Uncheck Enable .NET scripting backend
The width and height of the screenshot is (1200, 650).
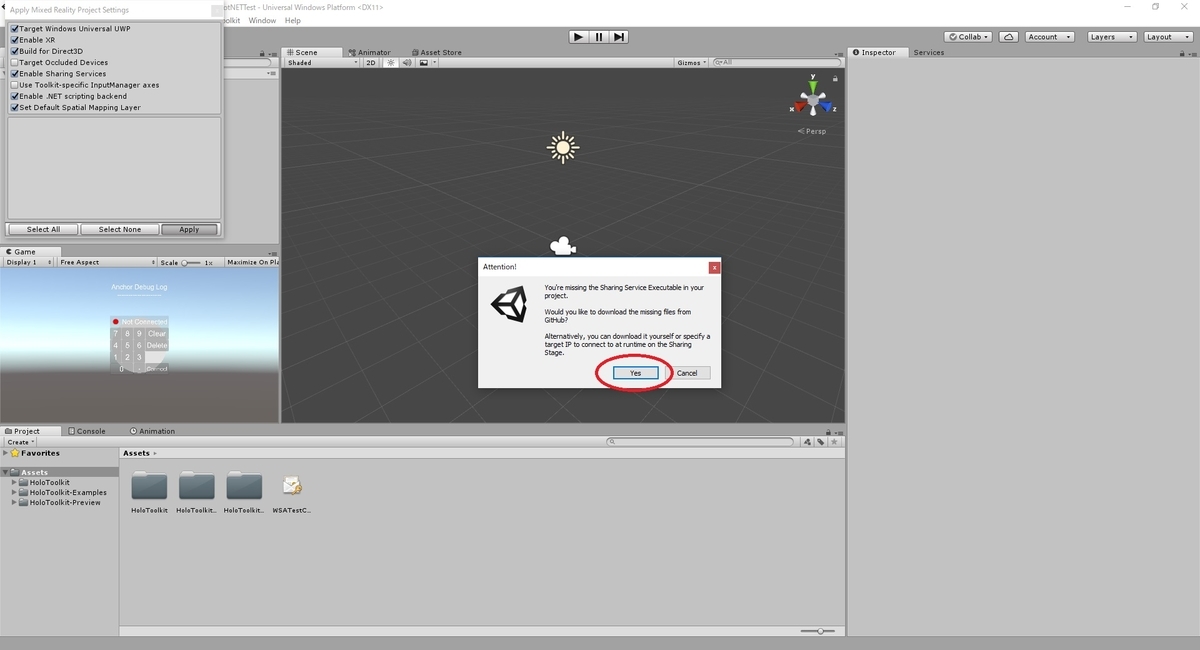click(x=15, y=96)
